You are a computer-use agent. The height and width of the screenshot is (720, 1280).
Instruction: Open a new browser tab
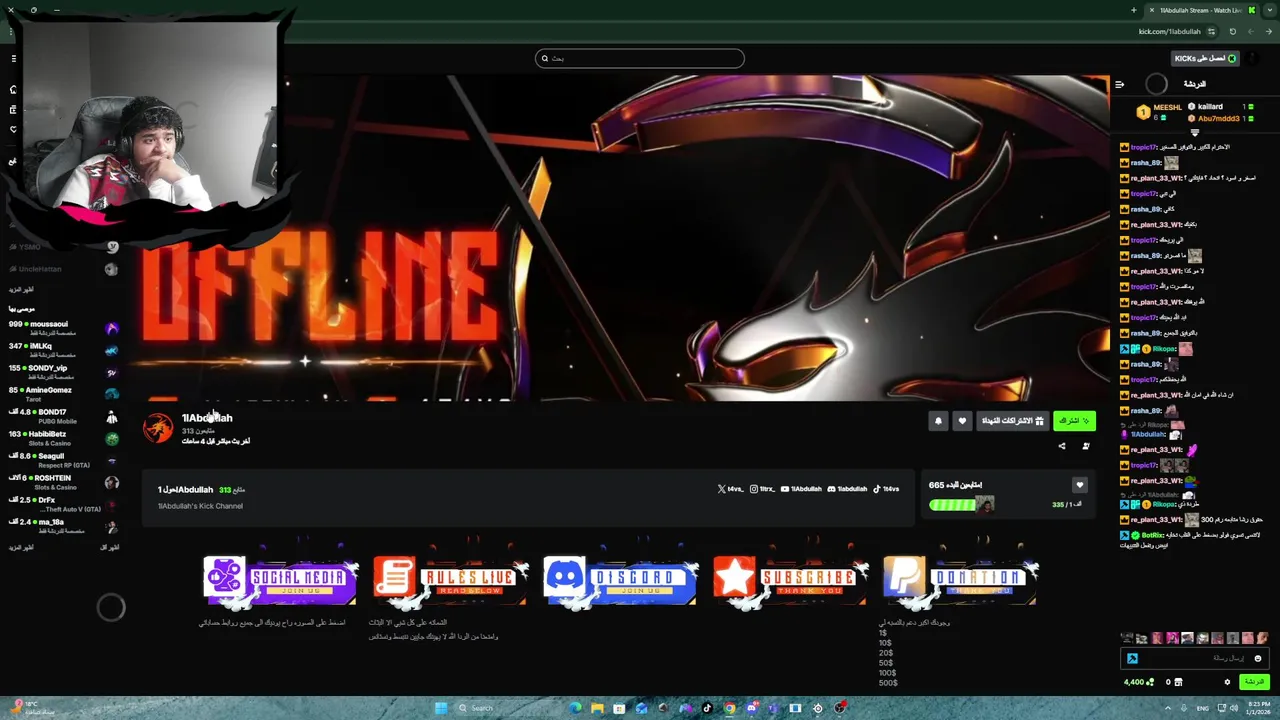(1133, 10)
